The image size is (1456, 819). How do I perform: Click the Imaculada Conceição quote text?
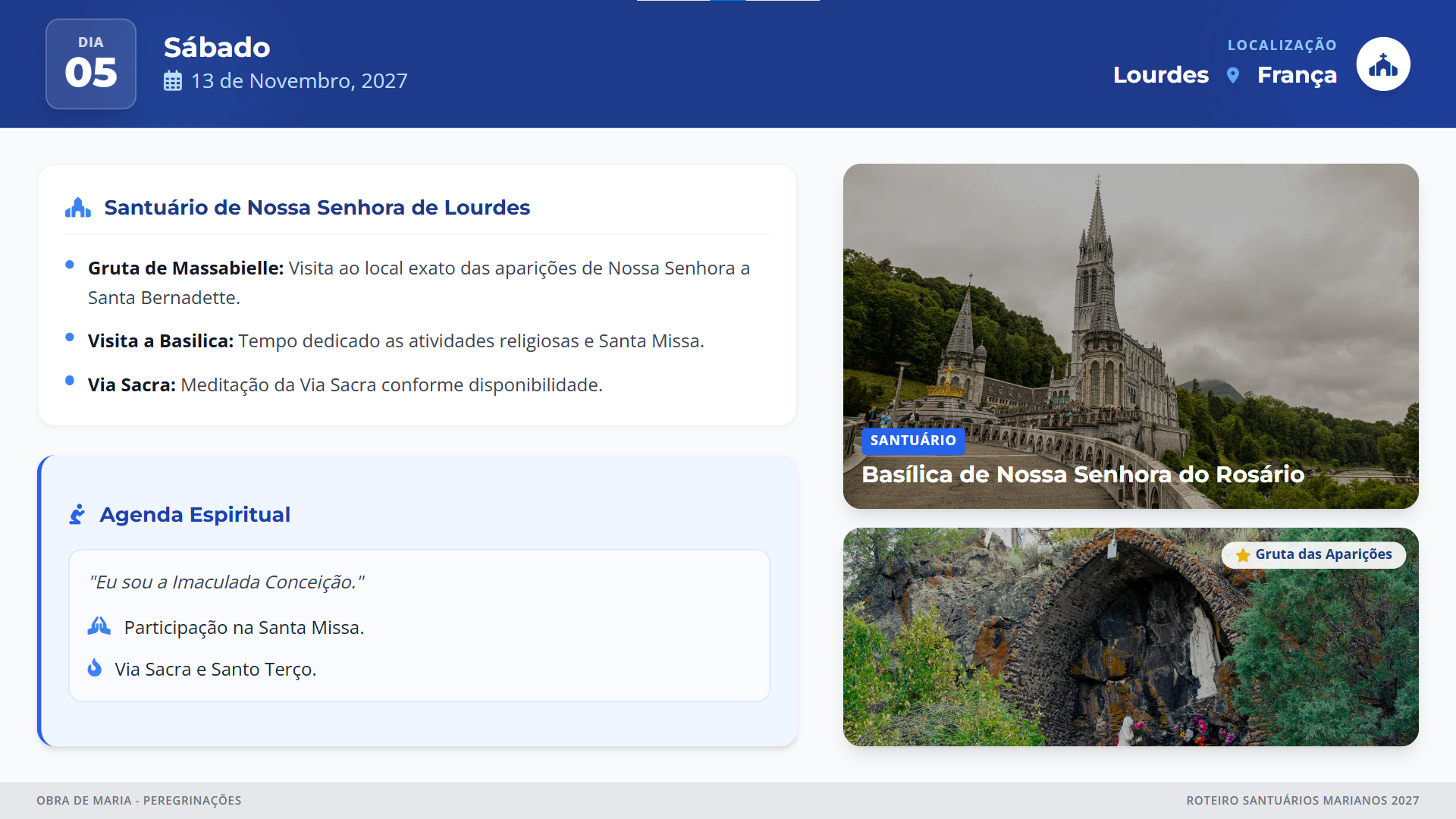coord(227,582)
